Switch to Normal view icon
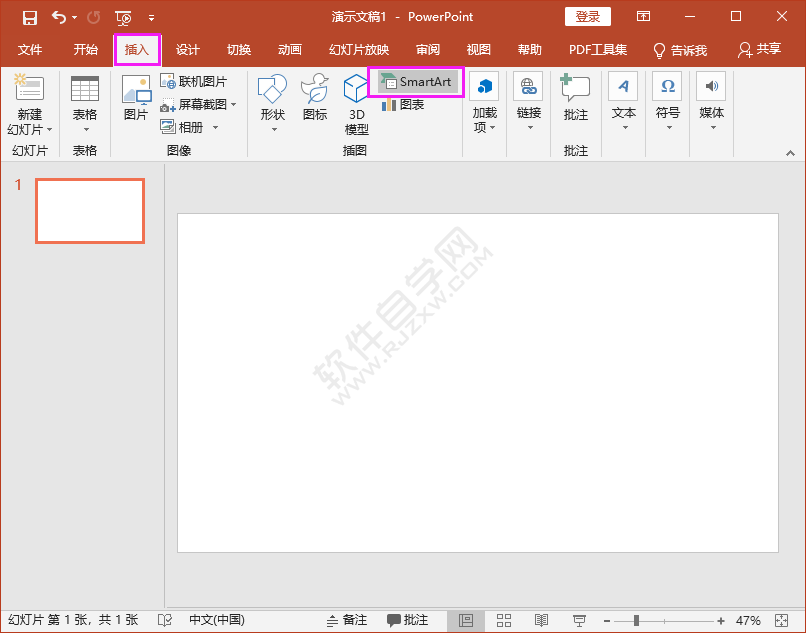 (466, 621)
